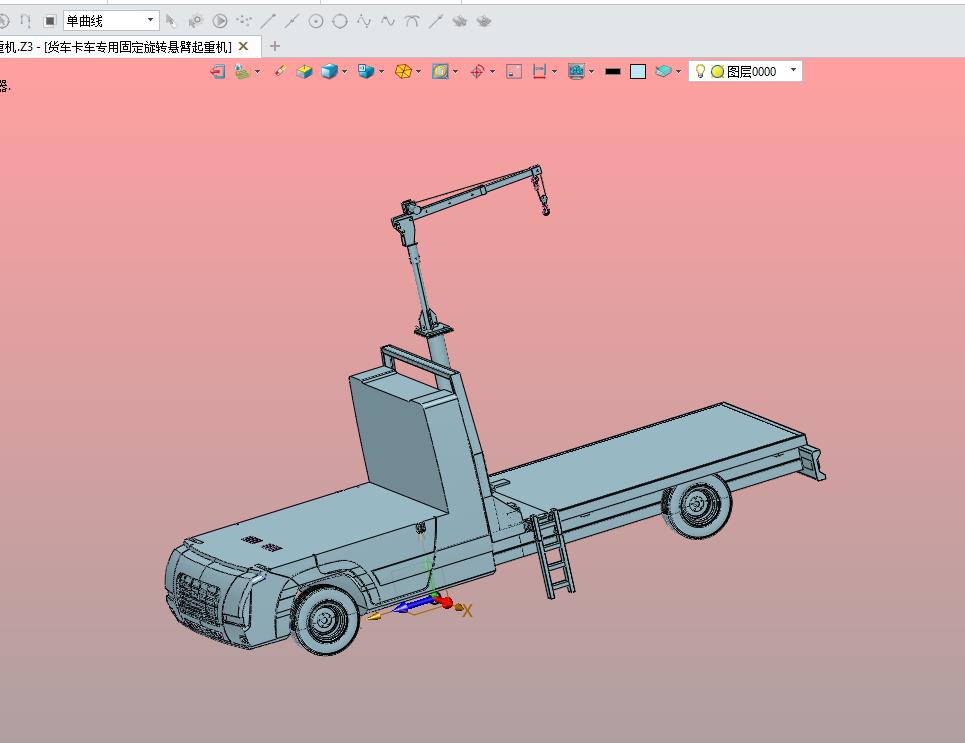
Task: Click the circled play arrow icon
Action: tap(220, 21)
